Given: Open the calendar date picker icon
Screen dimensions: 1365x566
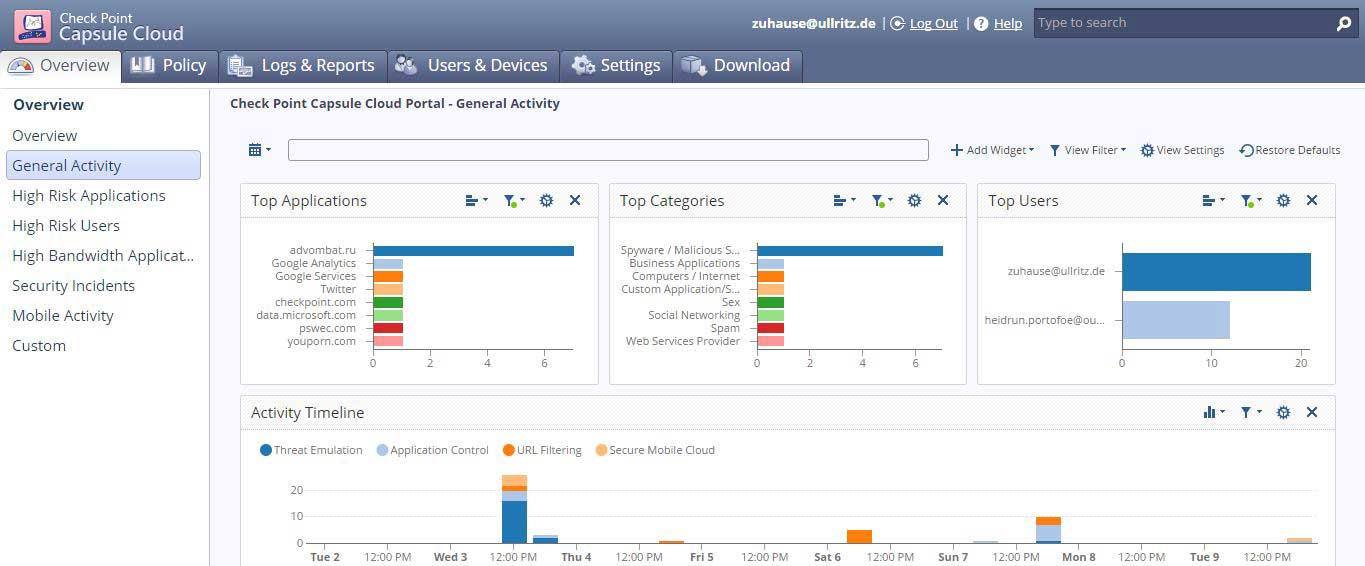Looking at the screenshot, I should 259,150.
